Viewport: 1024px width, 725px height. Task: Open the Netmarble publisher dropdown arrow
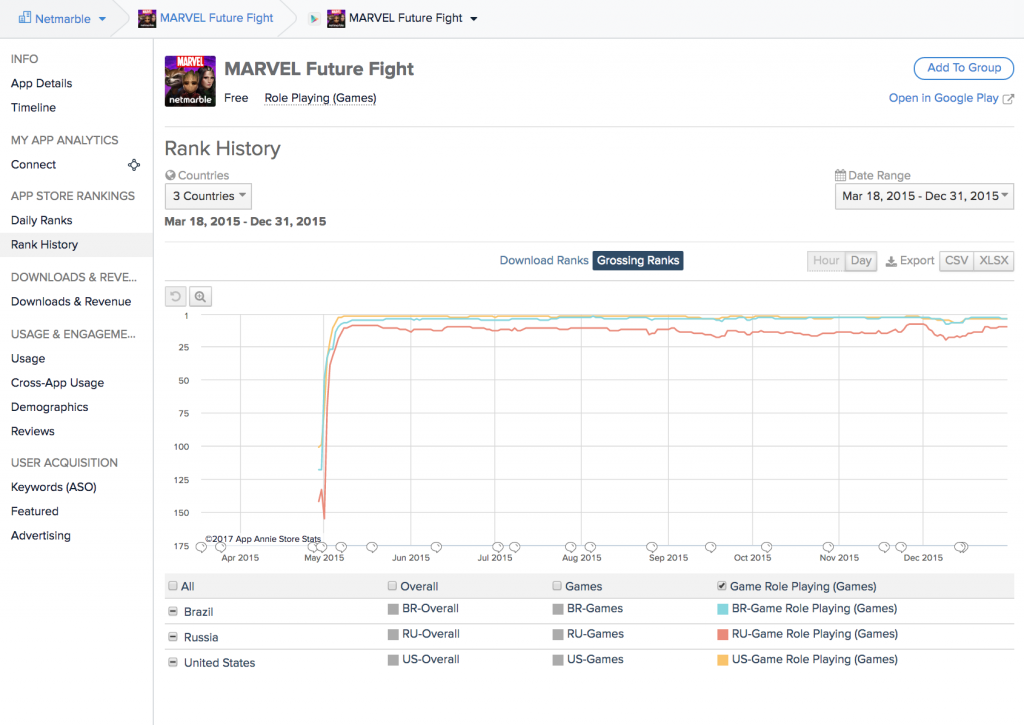click(102, 19)
